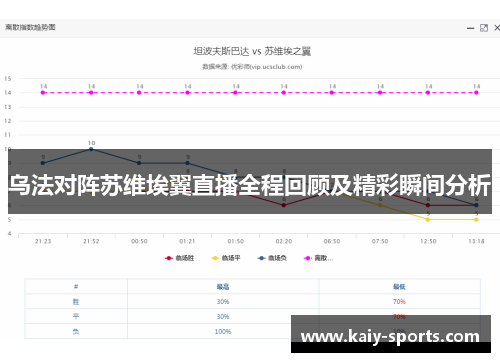
Task: Click the 30% value in the 平 row
Action: click(223, 316)
